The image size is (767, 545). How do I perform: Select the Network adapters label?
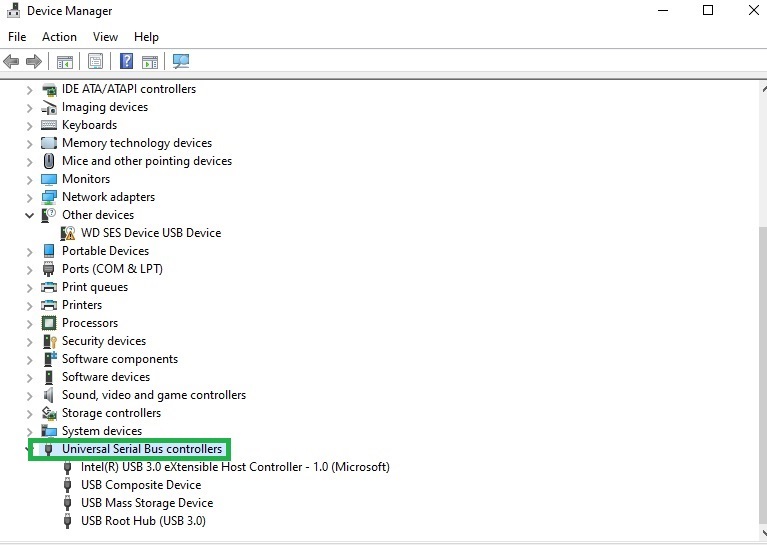coord(108,197)
